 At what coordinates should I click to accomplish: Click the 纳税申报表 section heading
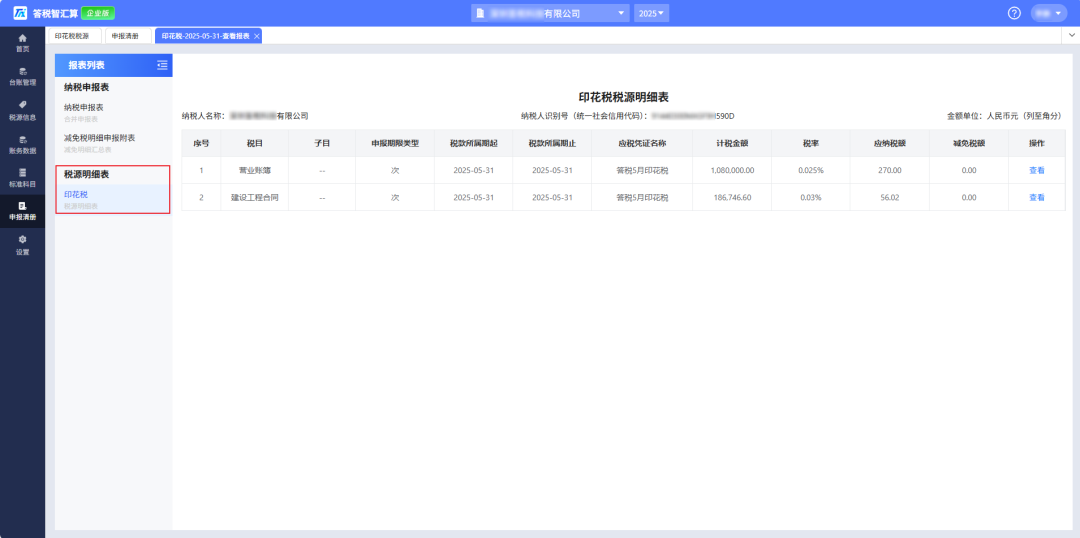coord(87,87)
